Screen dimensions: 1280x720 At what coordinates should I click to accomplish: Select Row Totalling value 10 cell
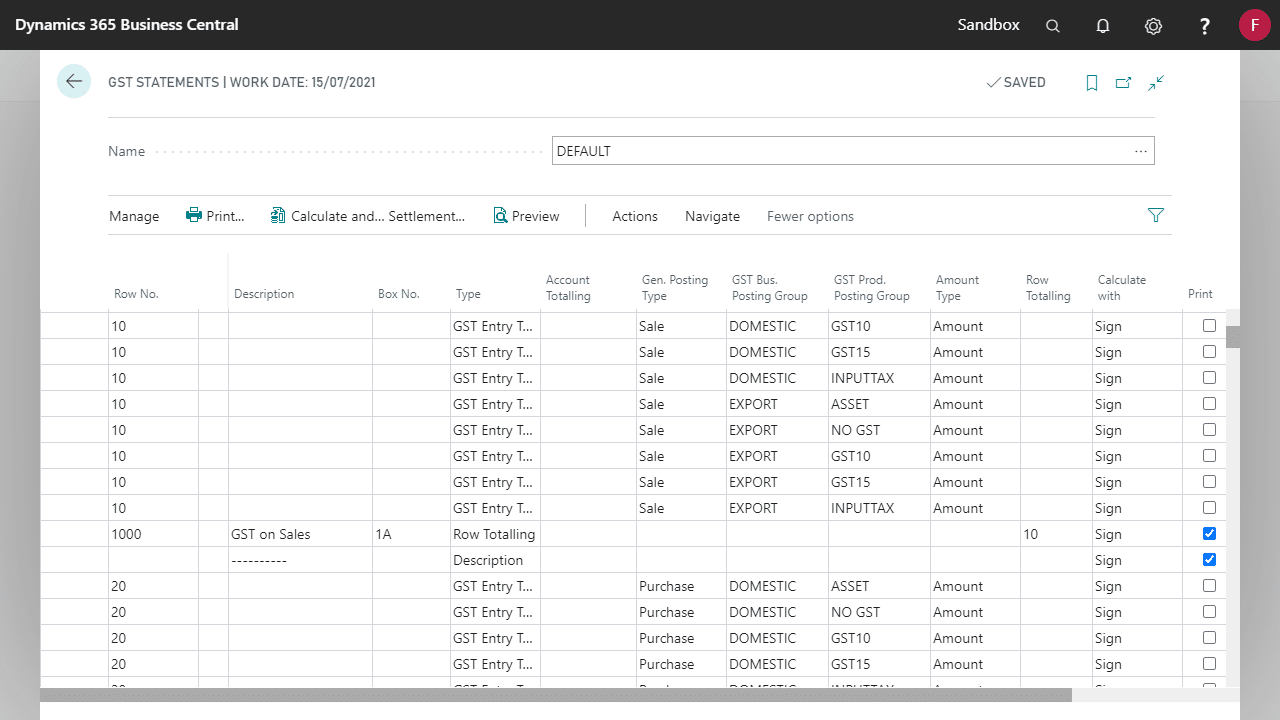1056,534
